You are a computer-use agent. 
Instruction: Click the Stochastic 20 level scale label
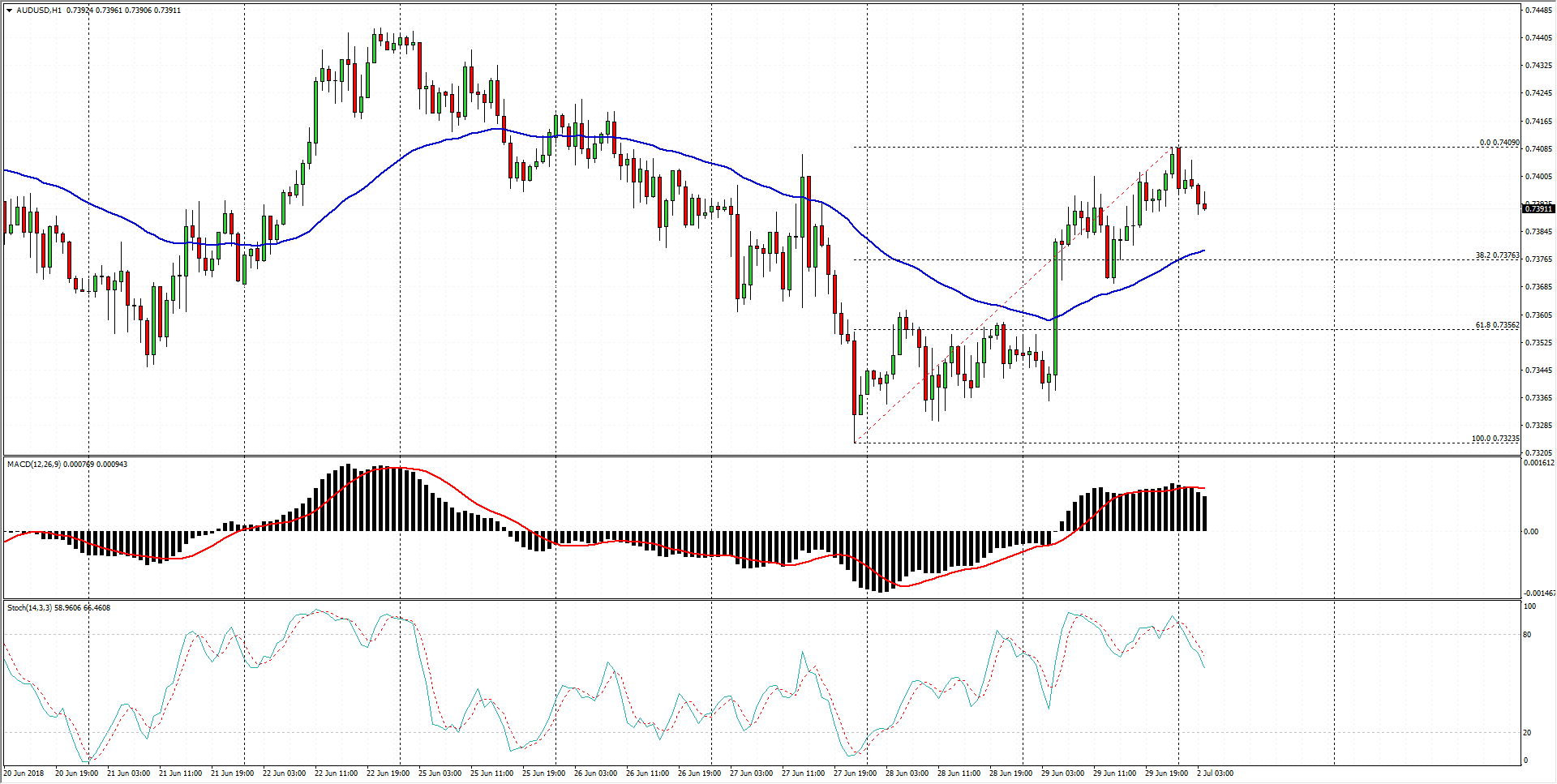tap(1527, 733)
